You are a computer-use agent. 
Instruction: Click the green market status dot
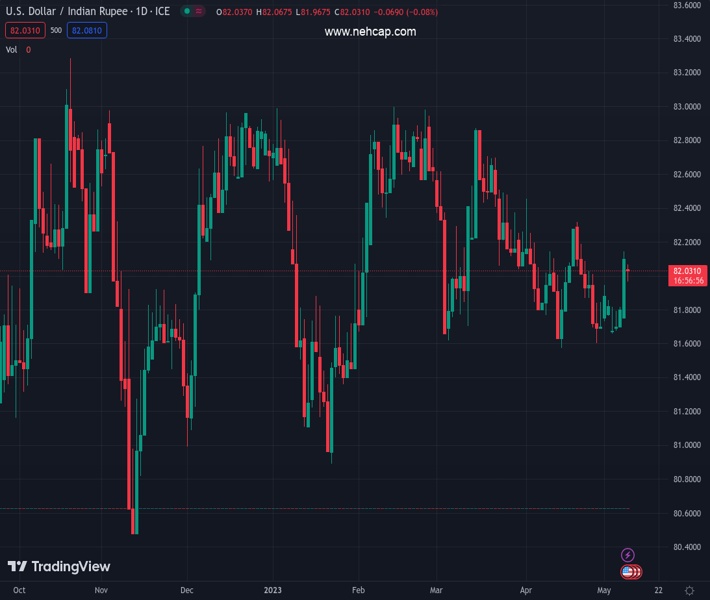(x=186, y=12)
